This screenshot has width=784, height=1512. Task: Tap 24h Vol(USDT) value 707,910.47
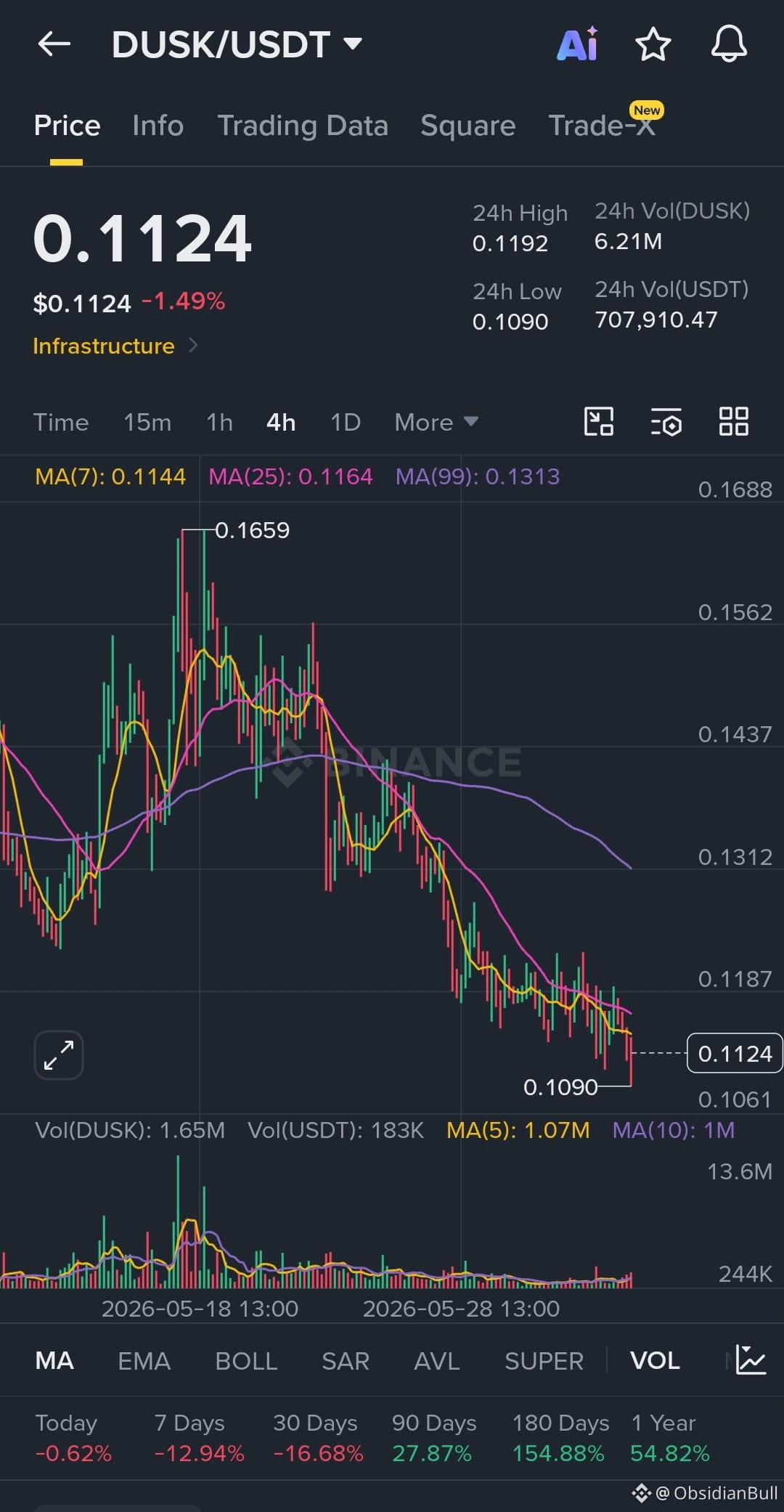[656, 320]
